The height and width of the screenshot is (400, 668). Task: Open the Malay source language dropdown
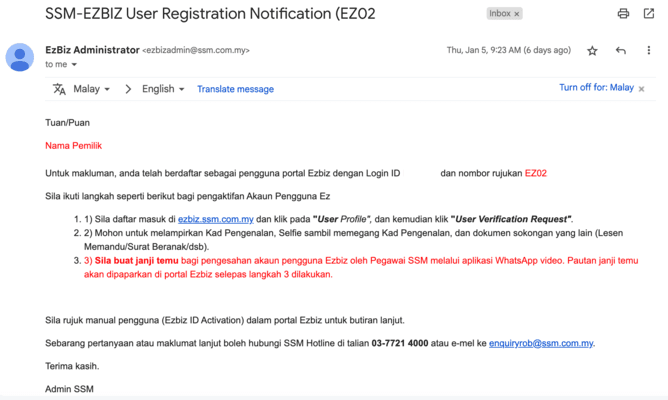(x=91, y=89)
